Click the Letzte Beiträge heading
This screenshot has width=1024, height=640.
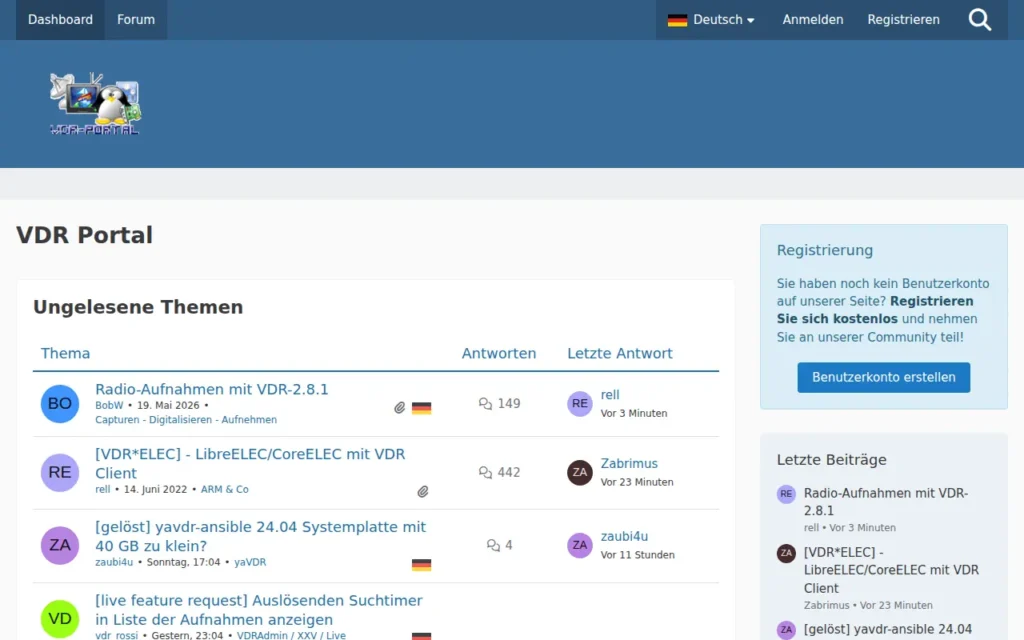(831, 460)
